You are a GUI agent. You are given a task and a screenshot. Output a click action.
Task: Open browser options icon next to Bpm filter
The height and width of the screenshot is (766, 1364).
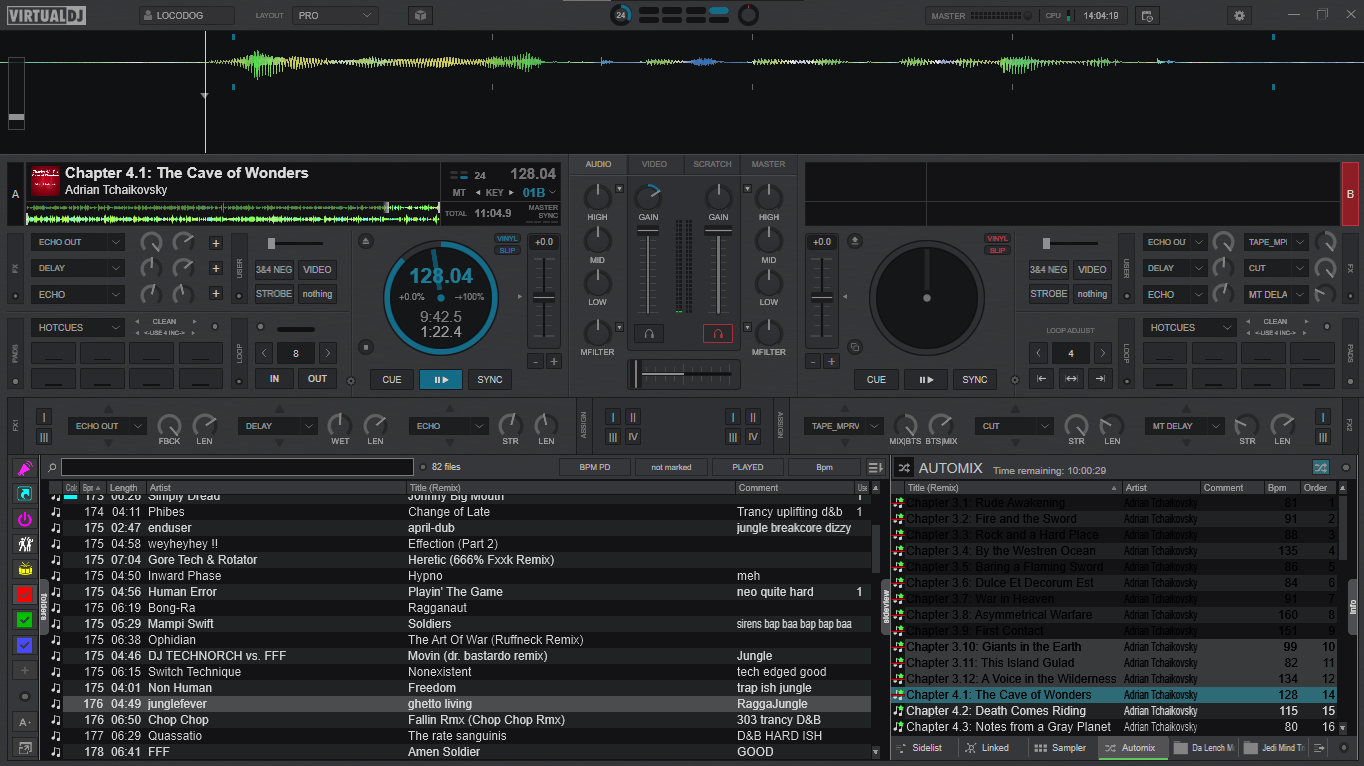coord(876,467)
